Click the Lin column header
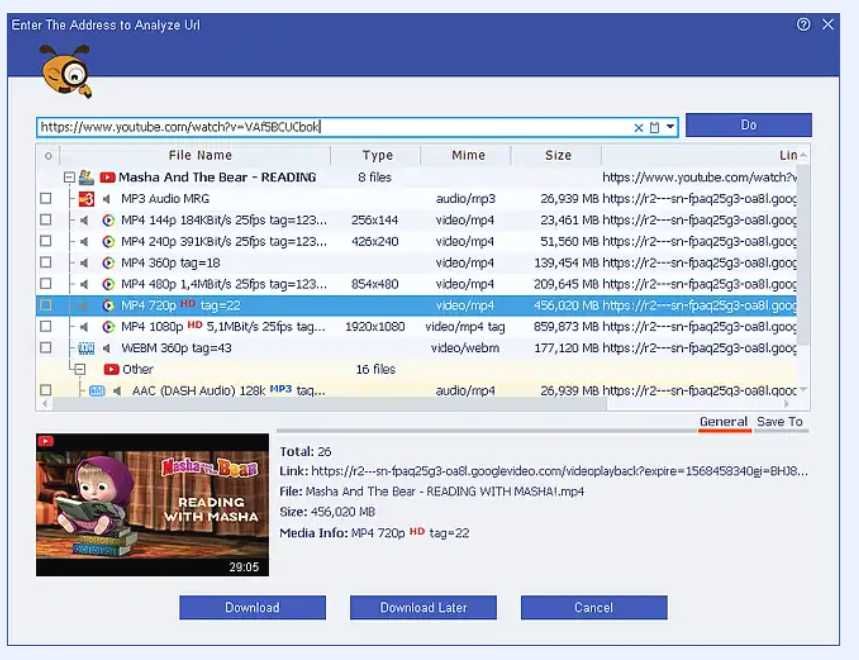The height and width of the screenshot is (660, 859). tap(788, 156)
